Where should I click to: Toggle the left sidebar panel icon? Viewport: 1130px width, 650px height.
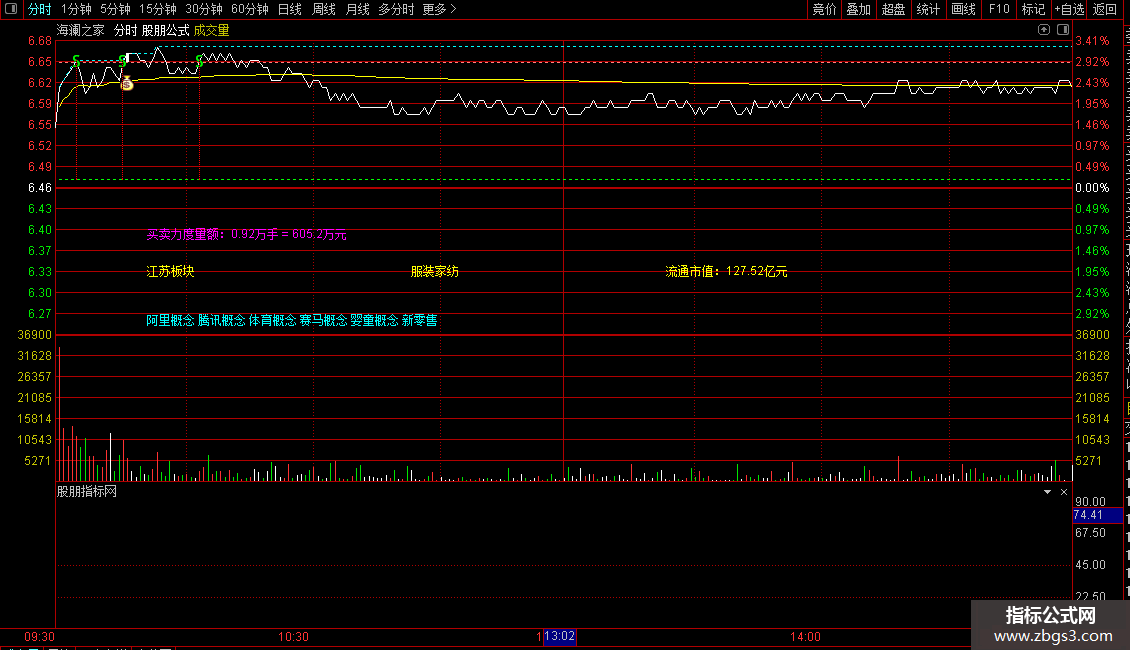point(11,9)
